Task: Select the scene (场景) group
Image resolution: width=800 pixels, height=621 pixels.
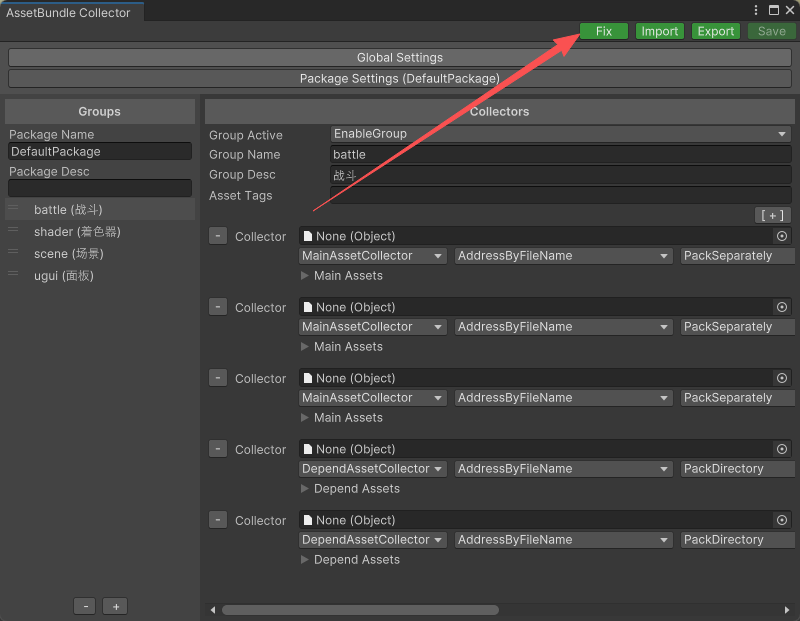Action: 100,254
